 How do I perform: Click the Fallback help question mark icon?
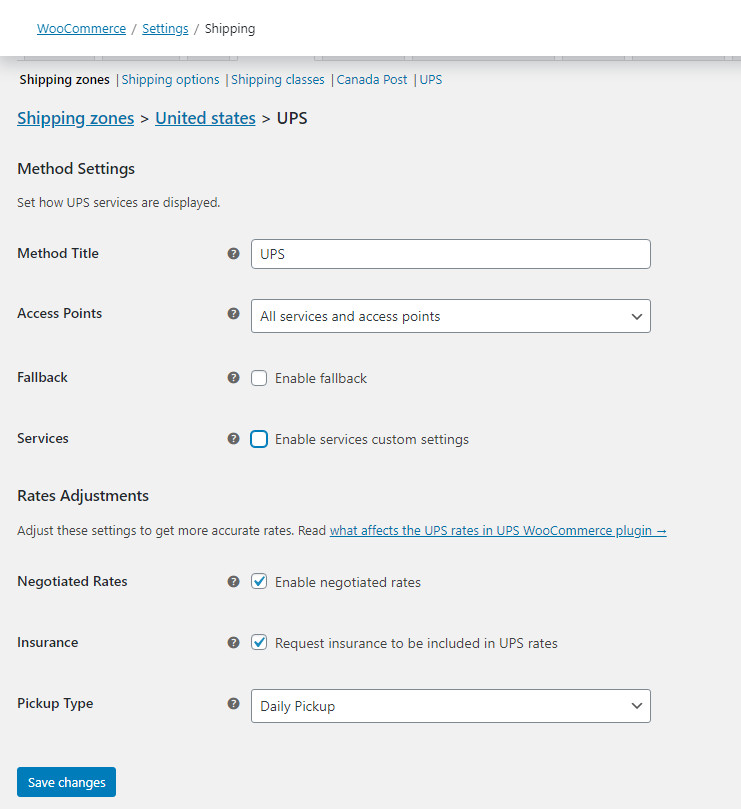coord(233,378)
